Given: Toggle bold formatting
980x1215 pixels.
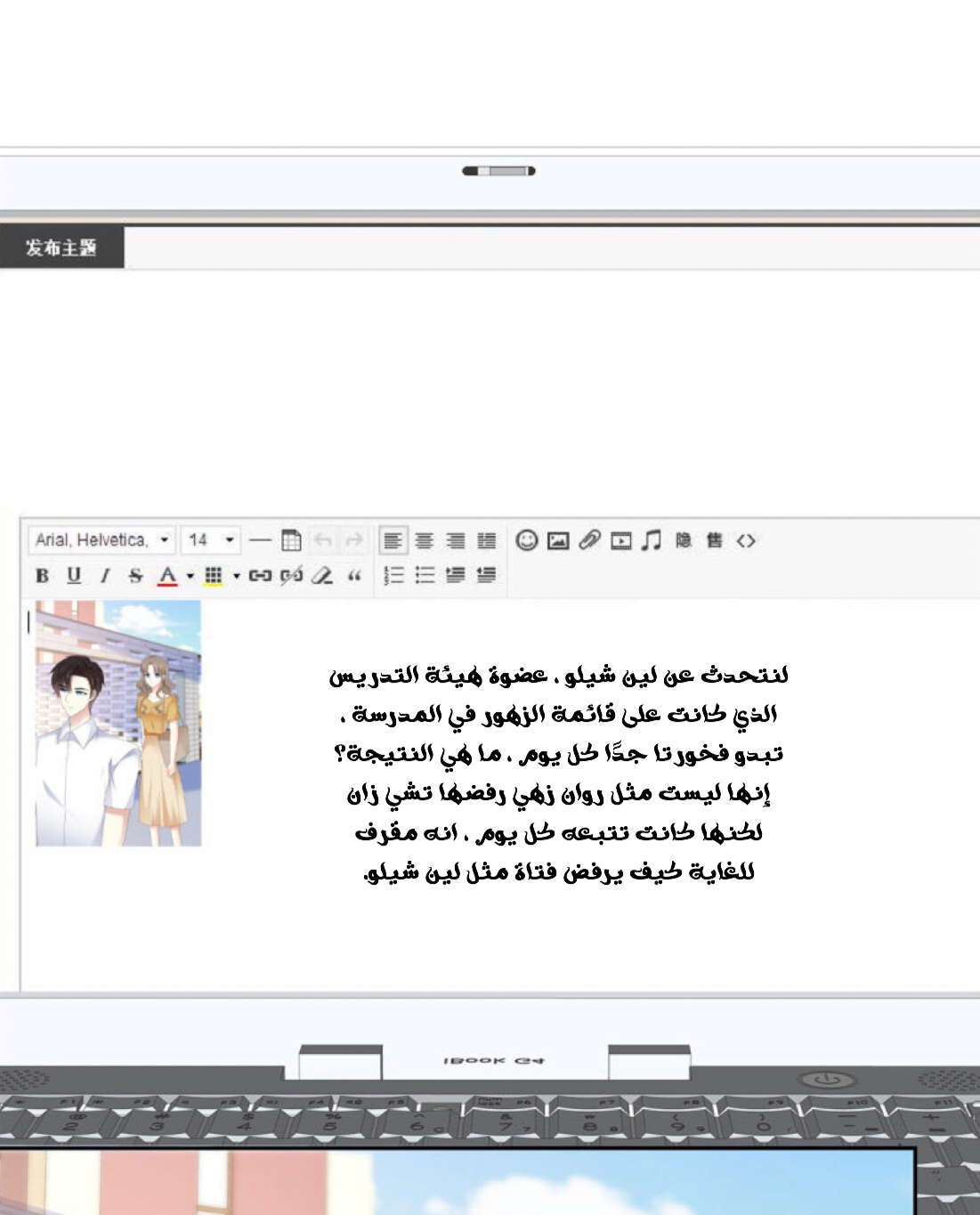Looking at the screenshot, I should tap(42, 576).
